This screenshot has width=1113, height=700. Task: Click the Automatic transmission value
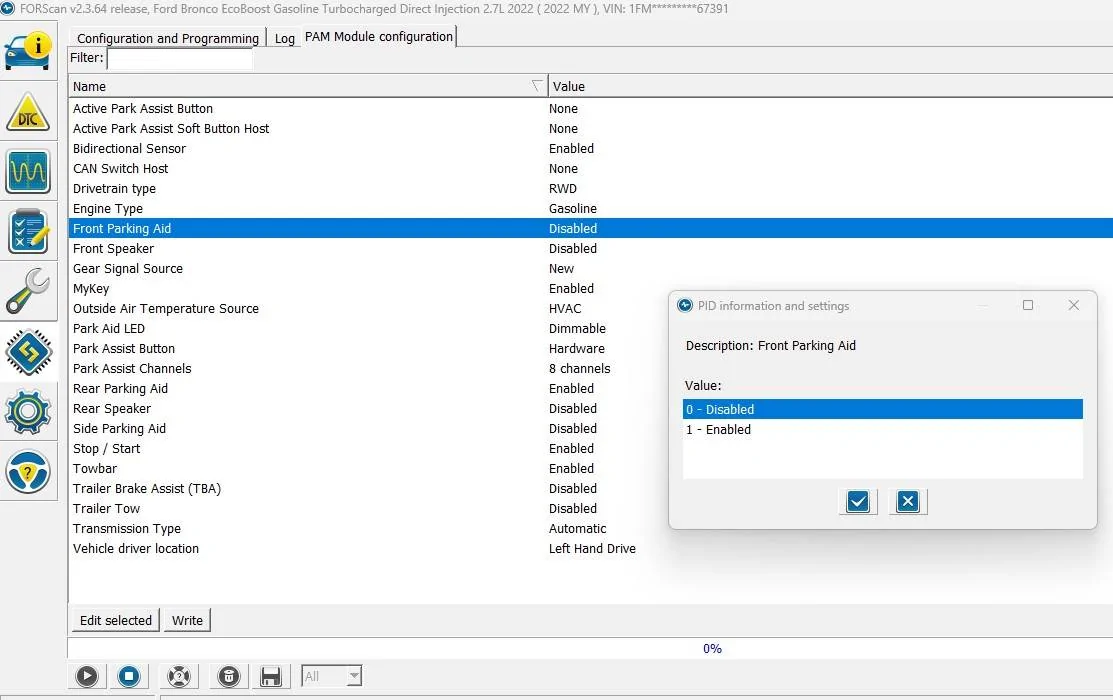(577, 528)
